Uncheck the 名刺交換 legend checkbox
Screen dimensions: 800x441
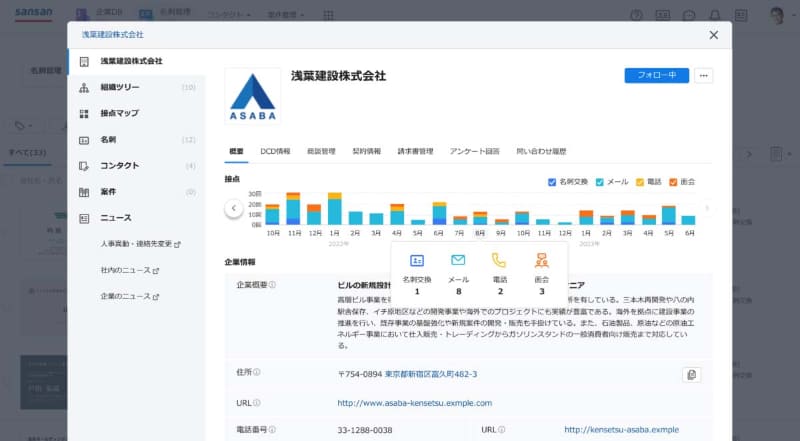(x=552, y=182)
